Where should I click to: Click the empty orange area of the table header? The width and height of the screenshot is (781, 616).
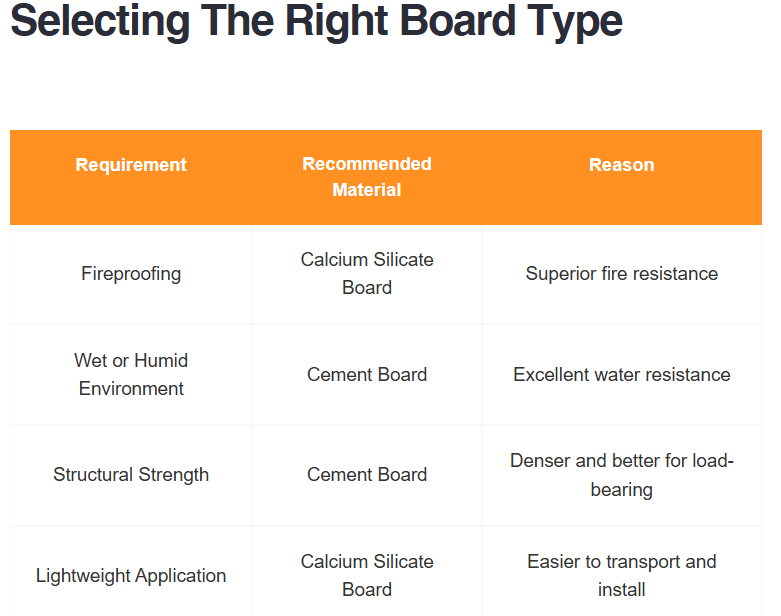tap(720, 200)
